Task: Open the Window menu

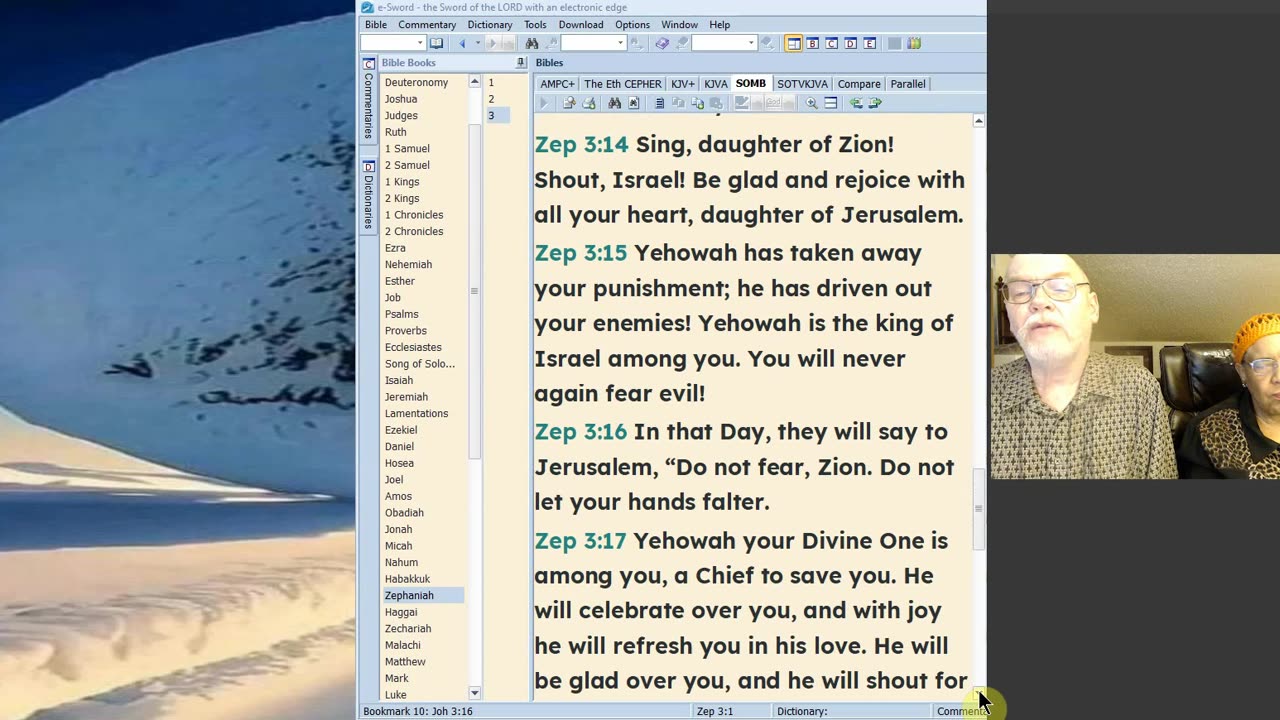Action: click(x=680, y=24)
